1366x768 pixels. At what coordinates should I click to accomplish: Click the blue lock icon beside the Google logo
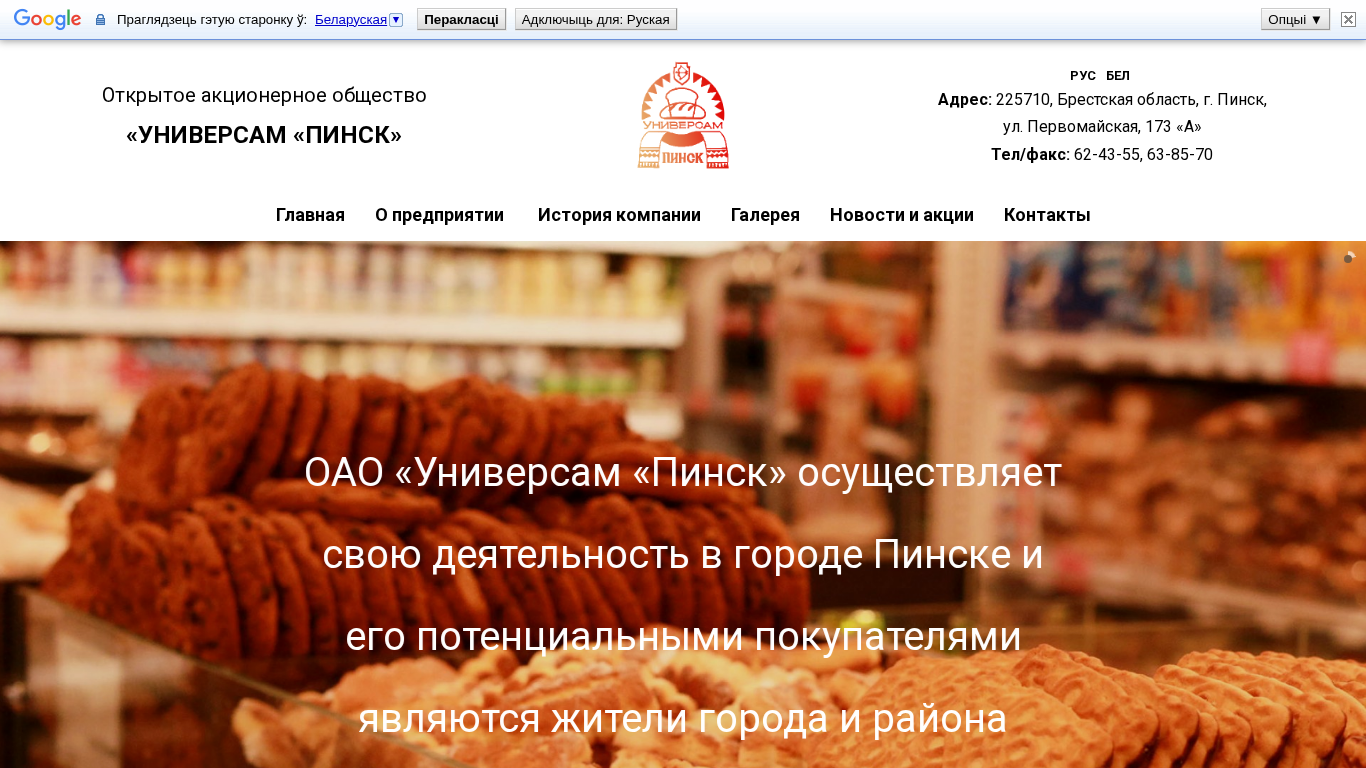click(x=100, y=20)
